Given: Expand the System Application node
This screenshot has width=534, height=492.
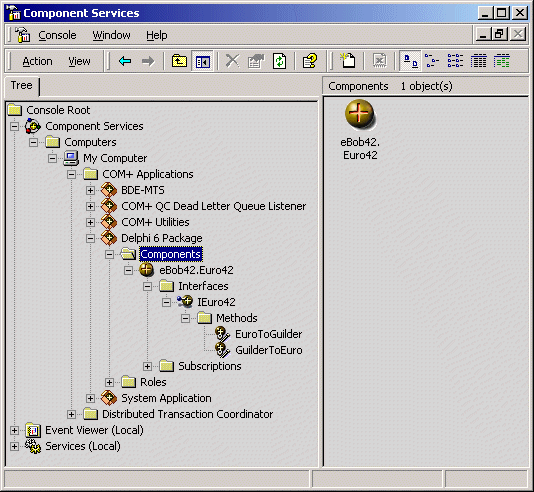Looking at the screenshot, I should coord(90,398).
